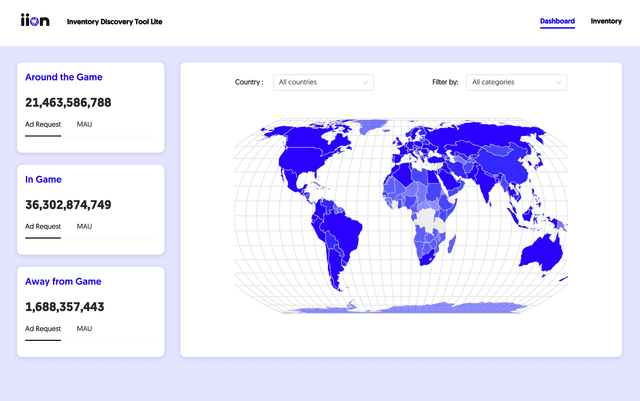The height and width of the screenshot is (401, 640).
Task: Click Australia on the world map
Action: click(x=539, y=249)
